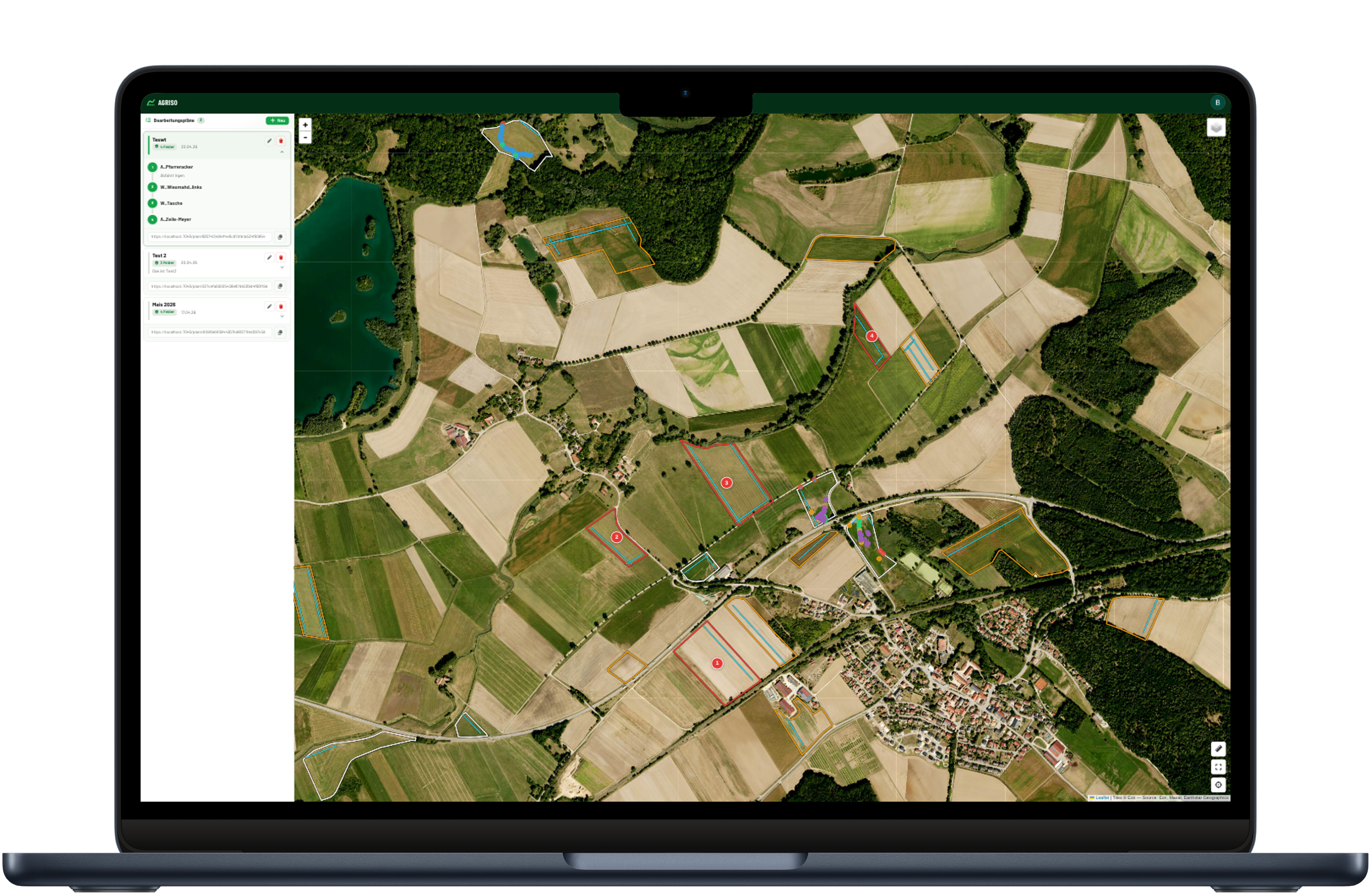Click the Mais 2026 share link field
Viewport: 1372px width, 895px height.
click(x=209, y=333)
